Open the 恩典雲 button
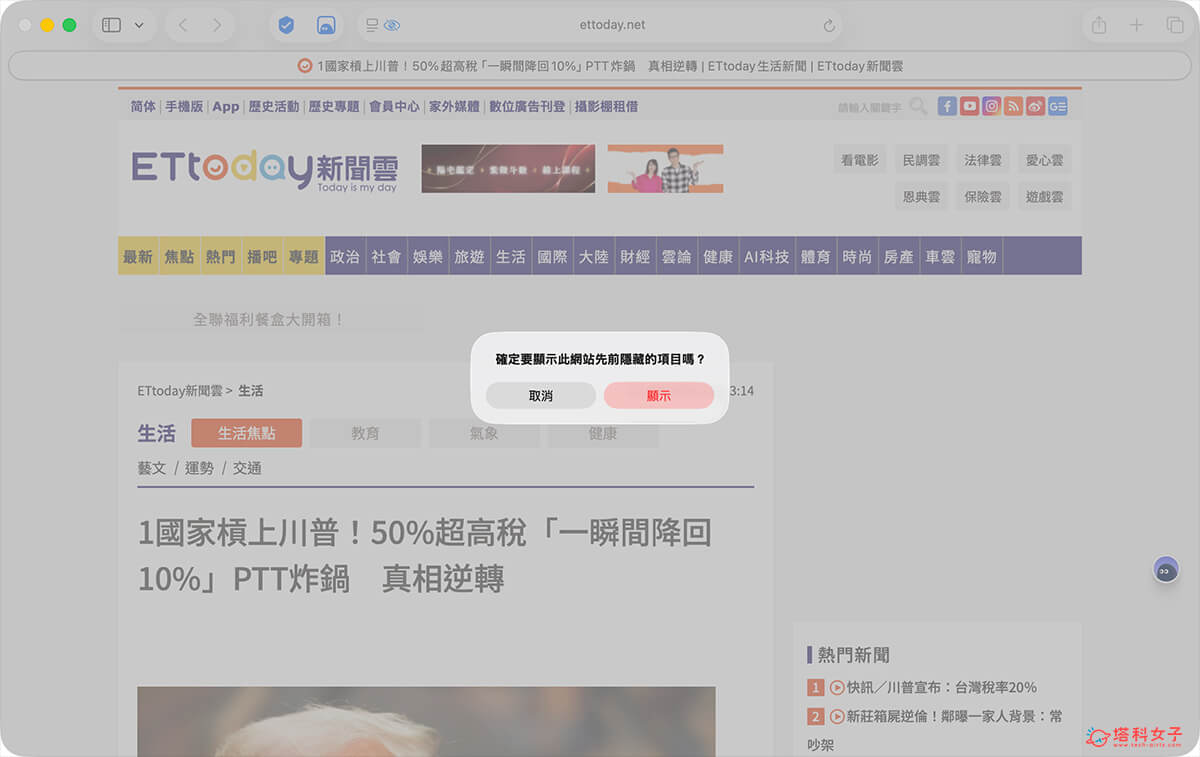 point(921,197)
